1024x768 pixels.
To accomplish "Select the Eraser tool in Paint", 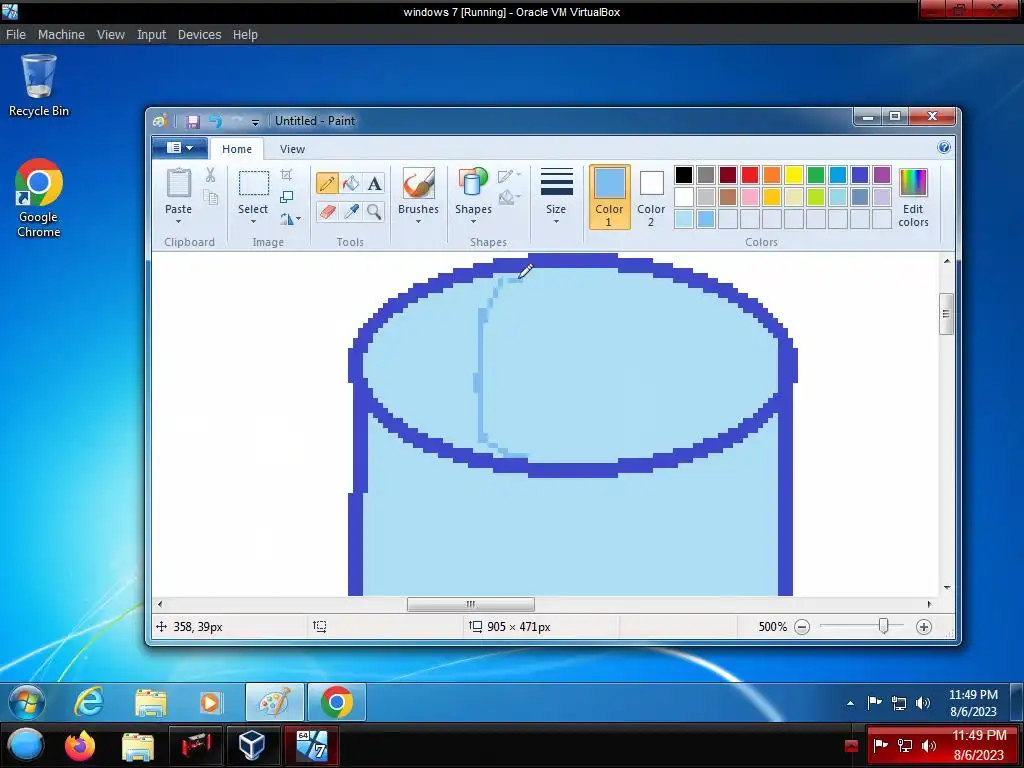I will [327, 211].
